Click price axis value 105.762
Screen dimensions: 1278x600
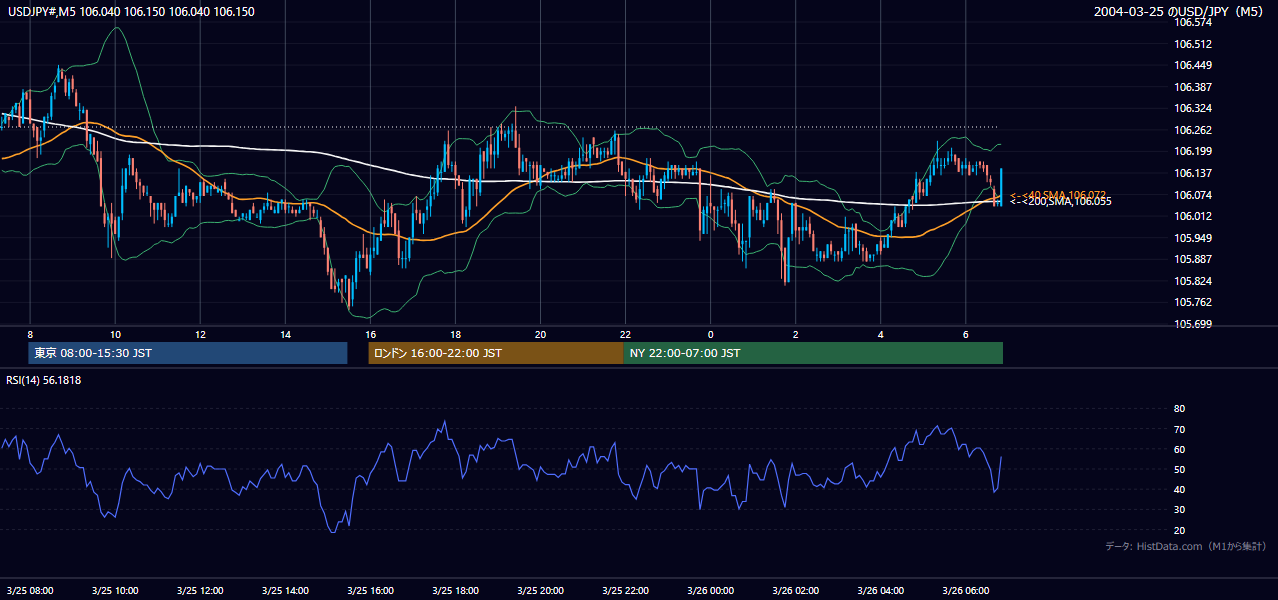1194,302
